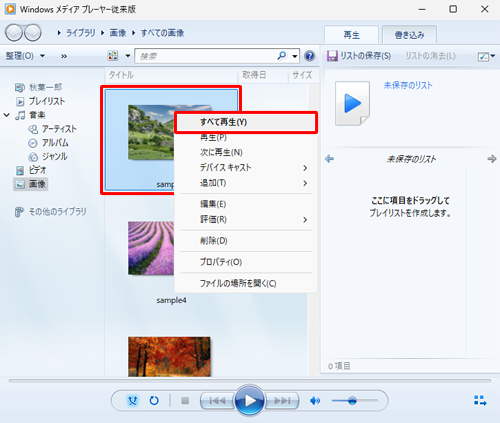Open breadcrumb arrow before ライブラリ

tap(59, 33)
